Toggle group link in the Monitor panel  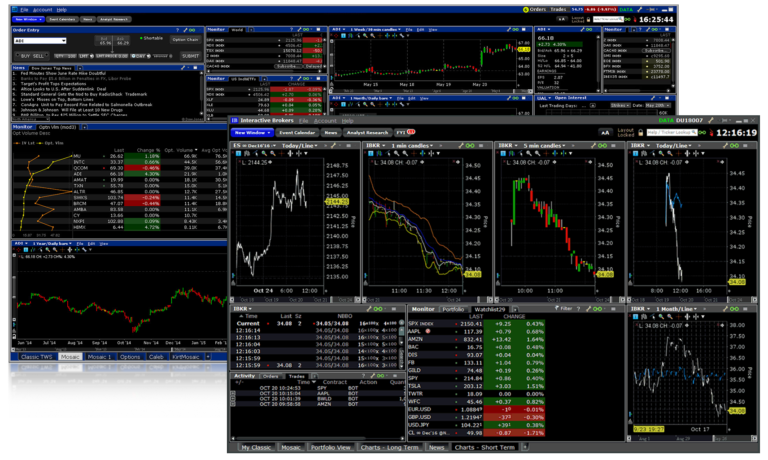(x=598, y=309)
